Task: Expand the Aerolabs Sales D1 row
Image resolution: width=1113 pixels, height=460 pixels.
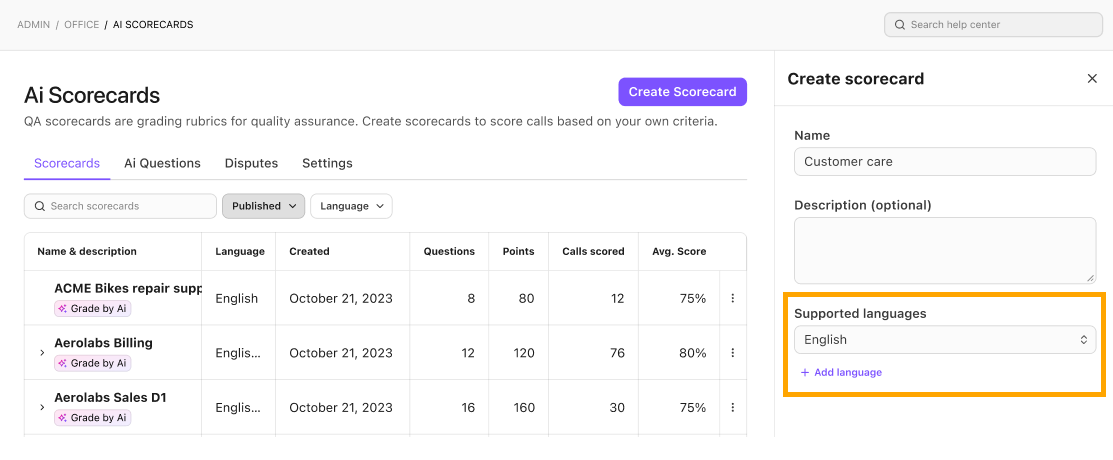Action: coord(42,407)
